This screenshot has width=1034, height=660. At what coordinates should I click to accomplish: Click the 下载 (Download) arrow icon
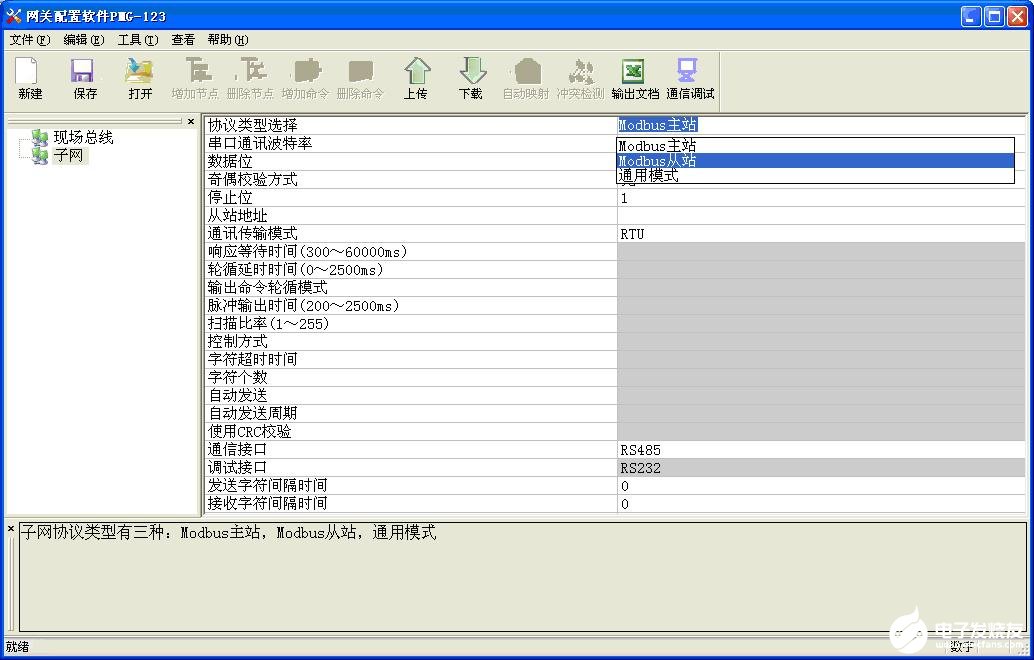click(x=472, y=71)
